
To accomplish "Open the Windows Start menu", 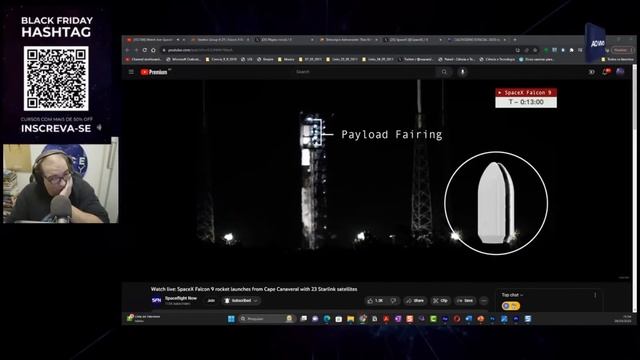I will click(231, 318).
